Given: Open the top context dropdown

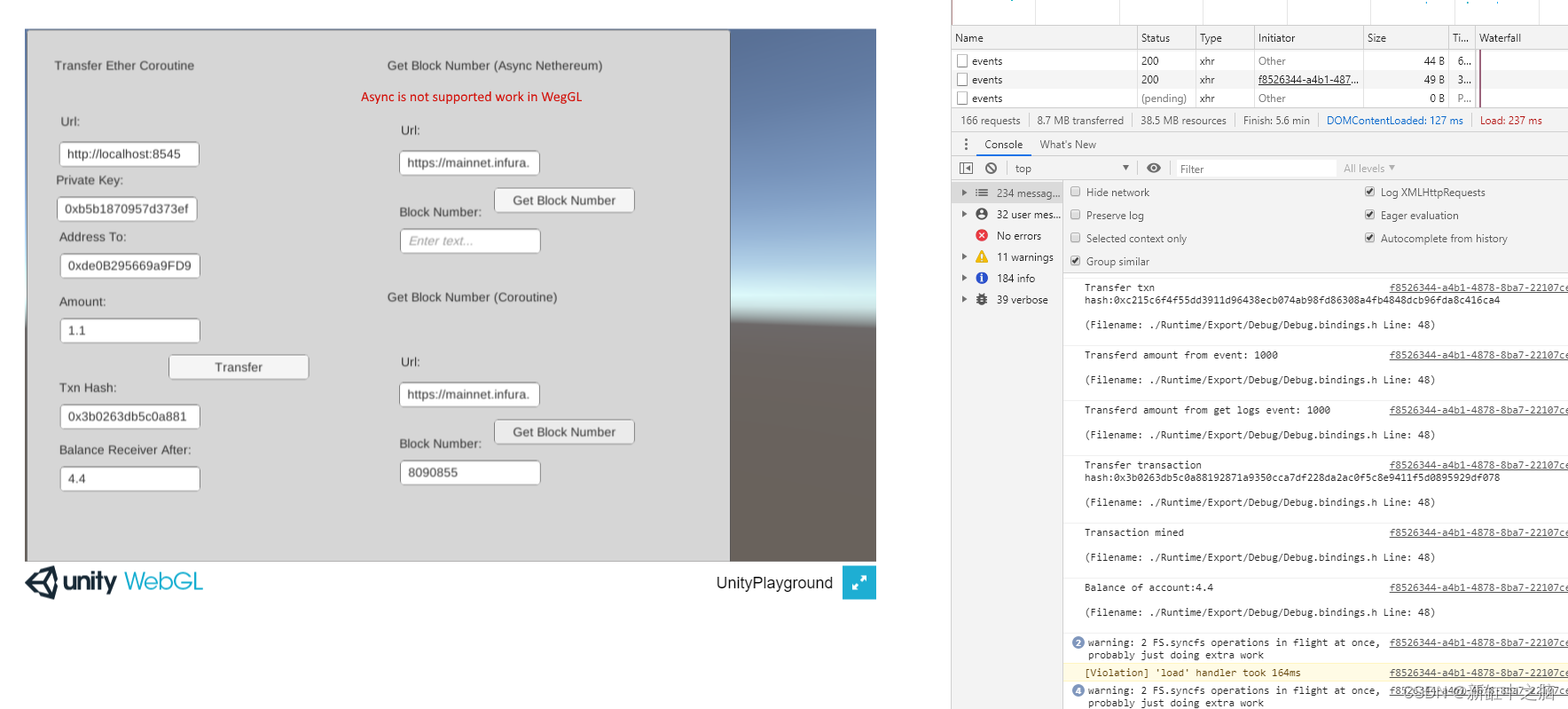Looking at the screenshot, I should coord(1070,168).
